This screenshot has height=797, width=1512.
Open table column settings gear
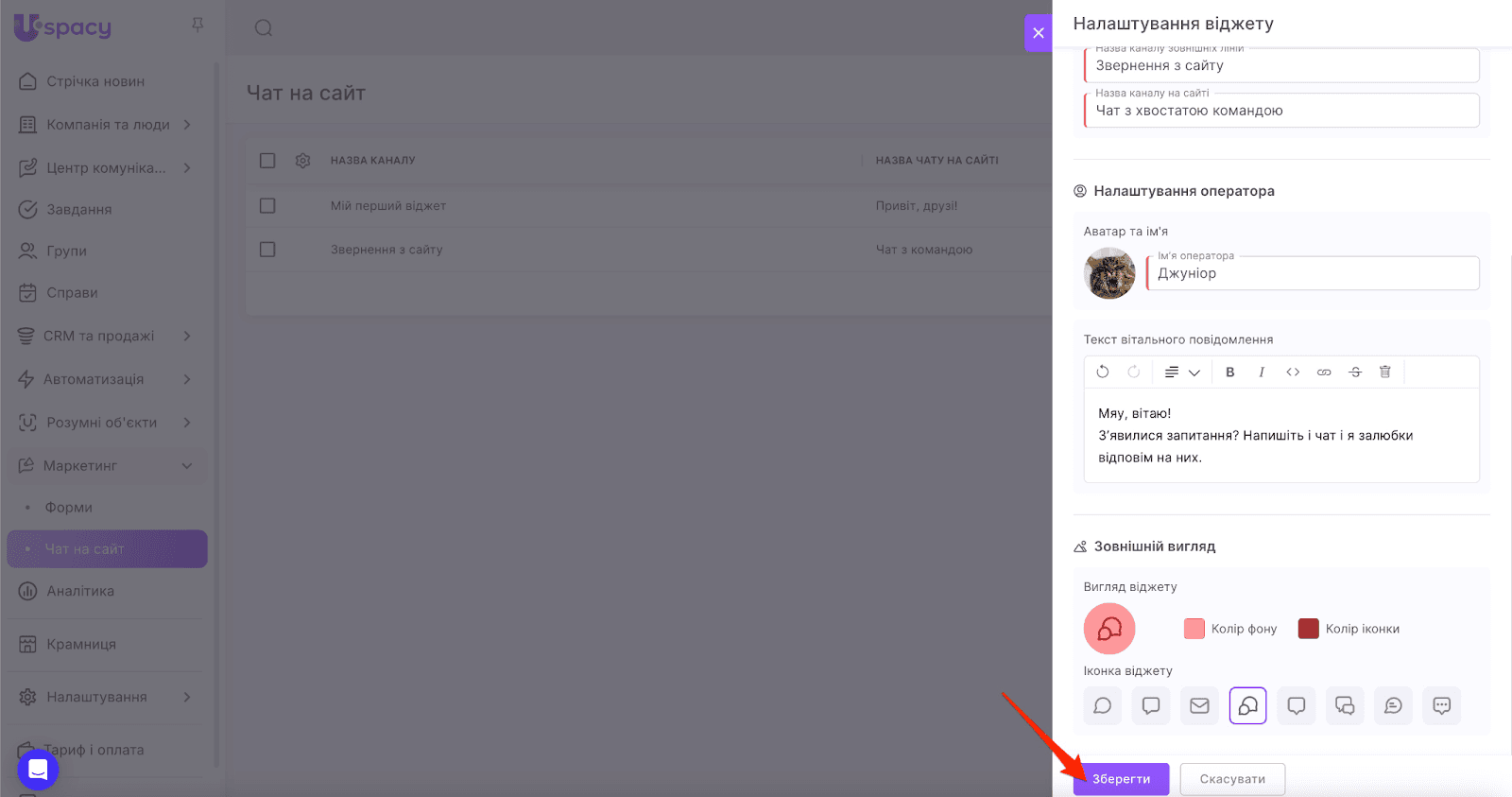(302, 161)
